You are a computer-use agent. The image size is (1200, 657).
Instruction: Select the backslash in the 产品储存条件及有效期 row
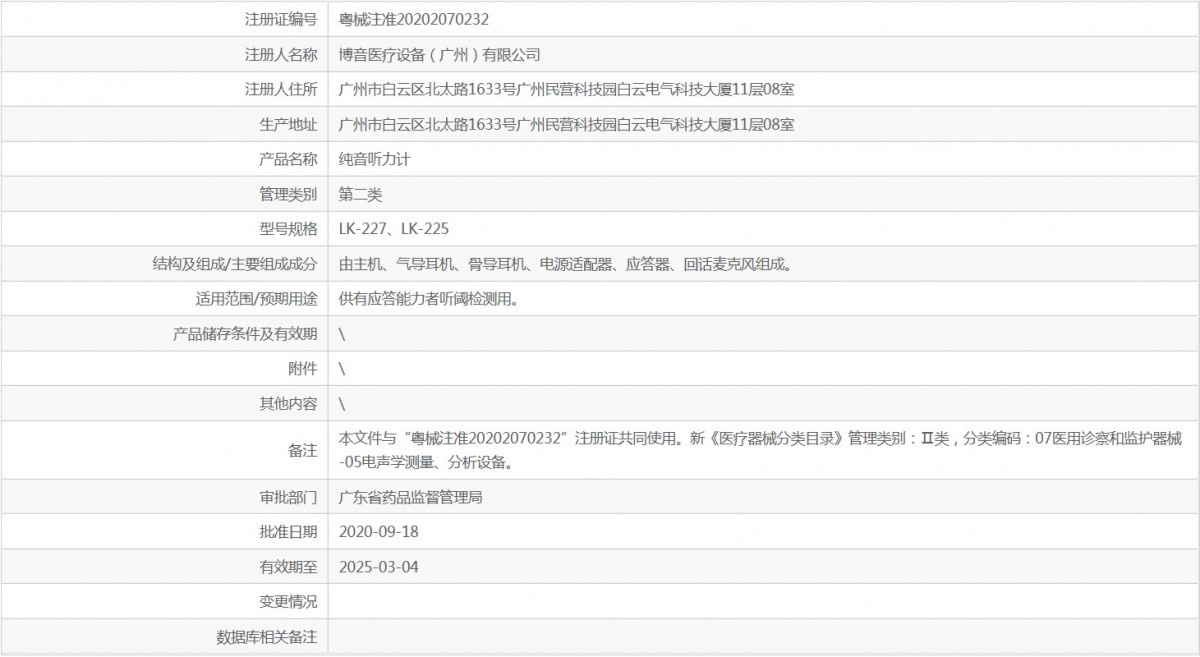(342, 334)
